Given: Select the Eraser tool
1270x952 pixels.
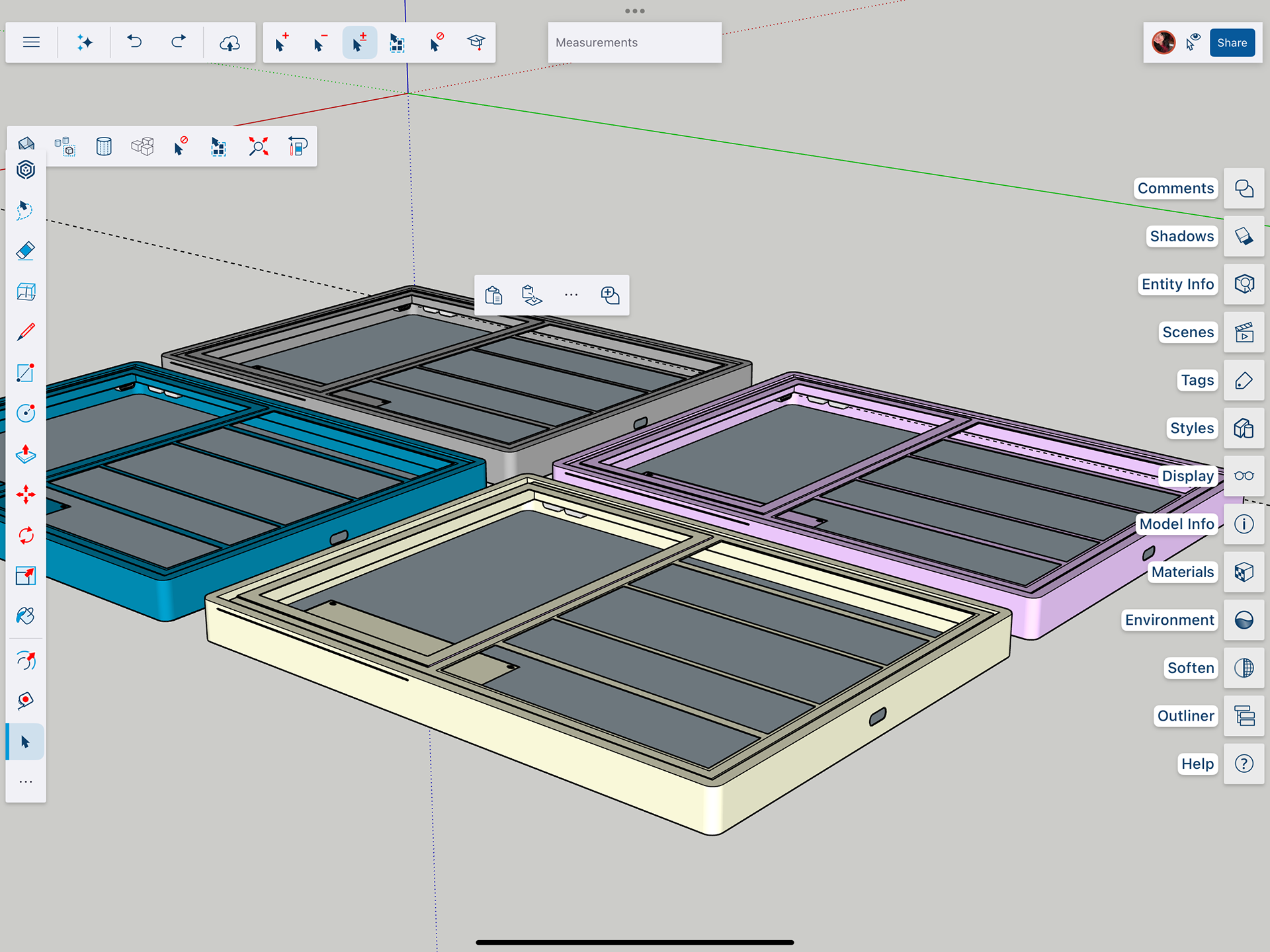Looking at the screenshot, I should [26, 251].
